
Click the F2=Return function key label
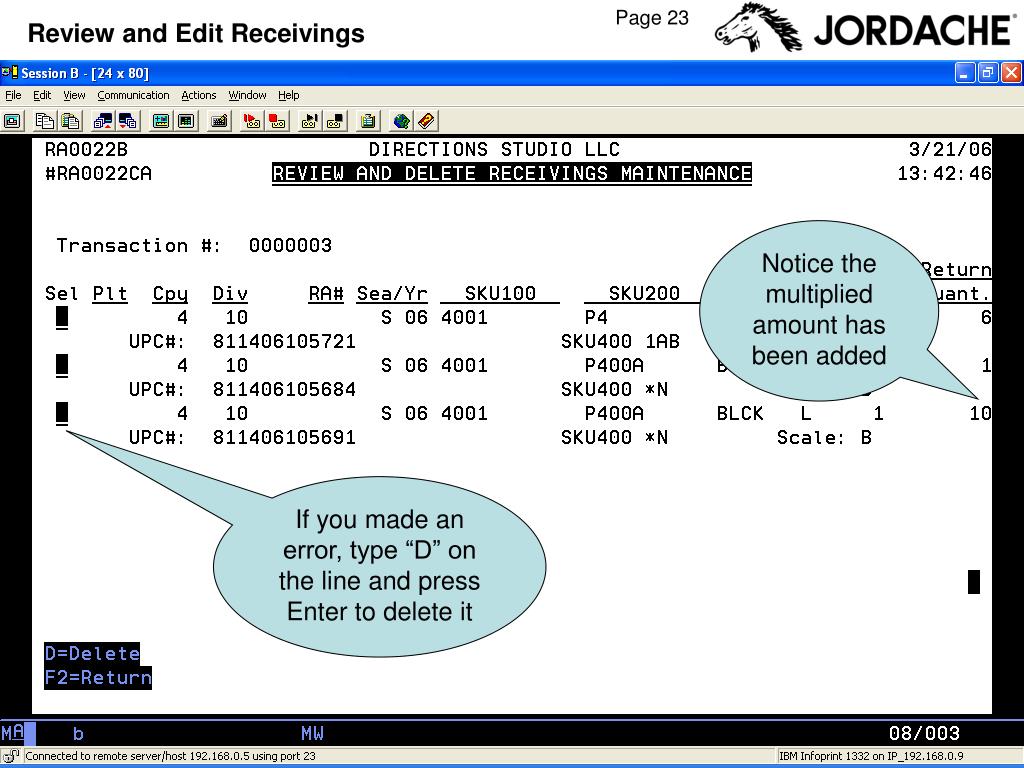[98, 677]
